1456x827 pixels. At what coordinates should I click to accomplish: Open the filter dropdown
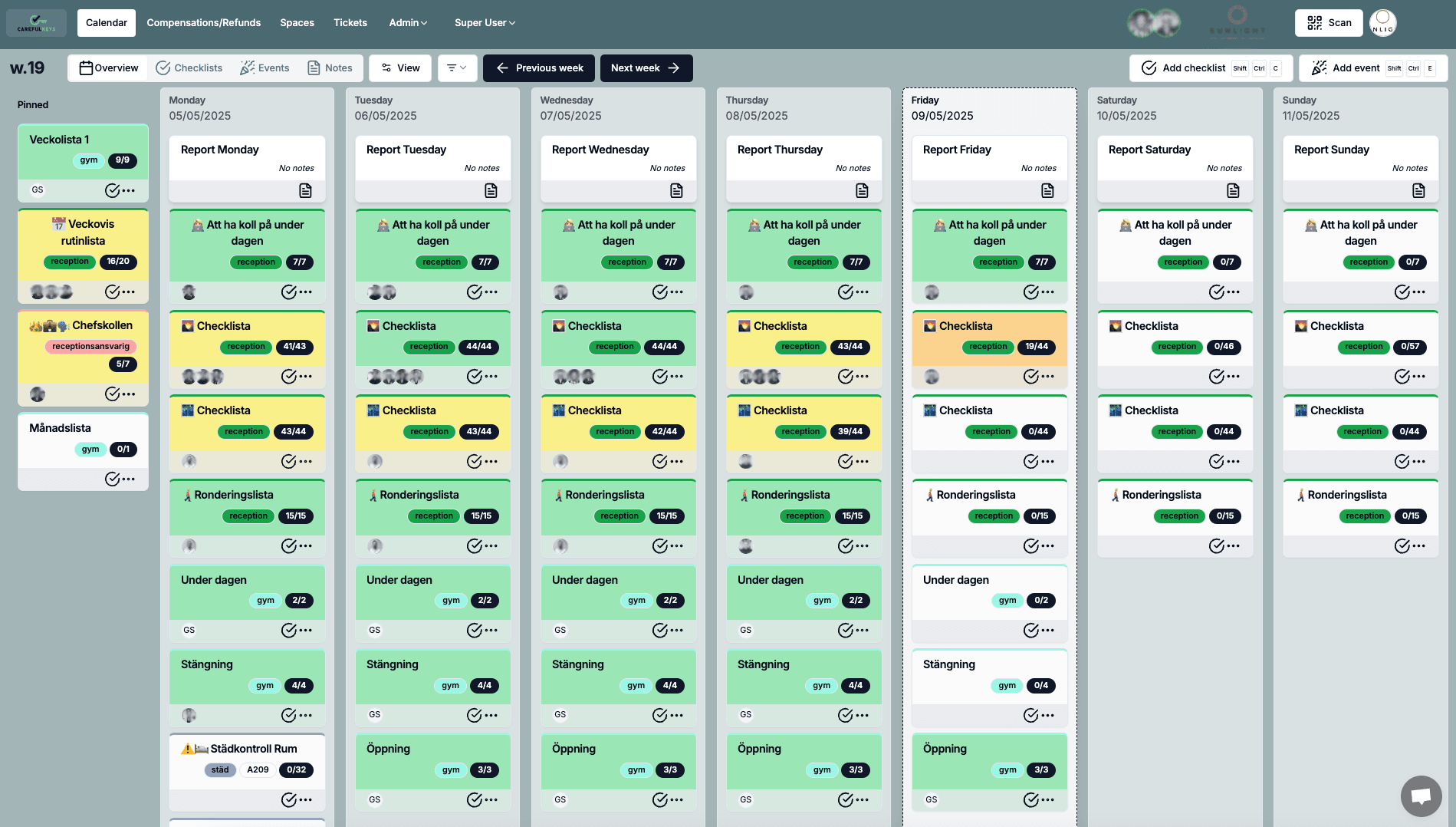click(457, 68)
